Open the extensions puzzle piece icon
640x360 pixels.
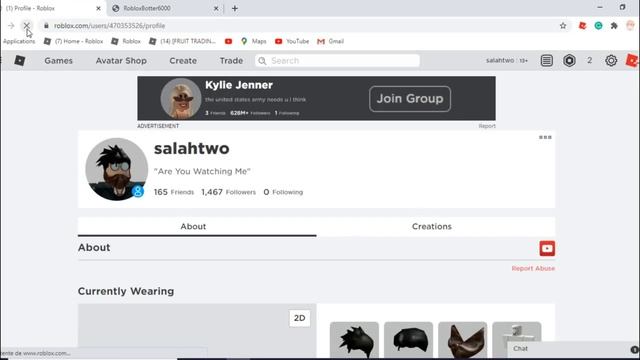(614, 25)
